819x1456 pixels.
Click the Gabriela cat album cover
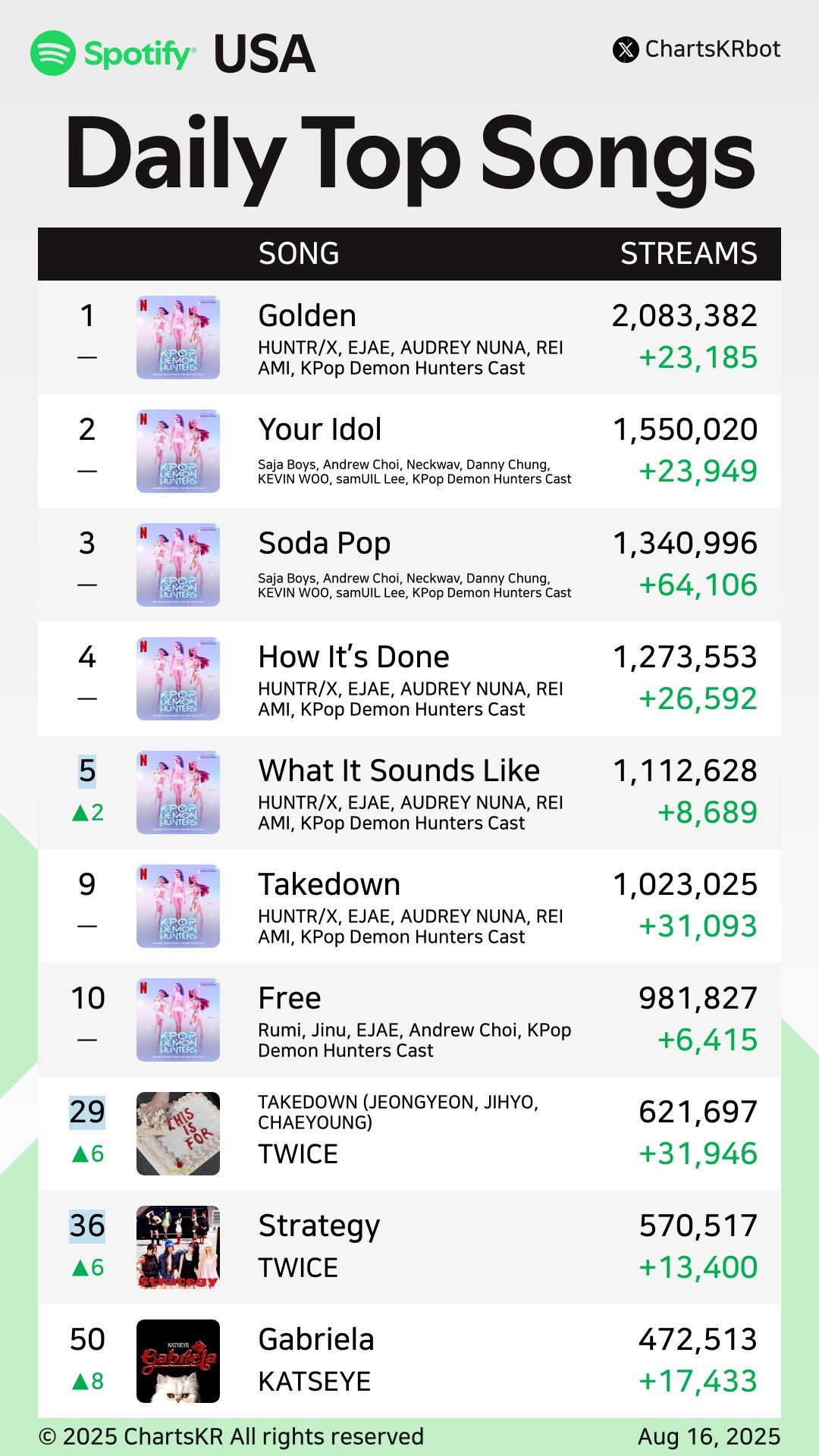[x=178, y=1361]
